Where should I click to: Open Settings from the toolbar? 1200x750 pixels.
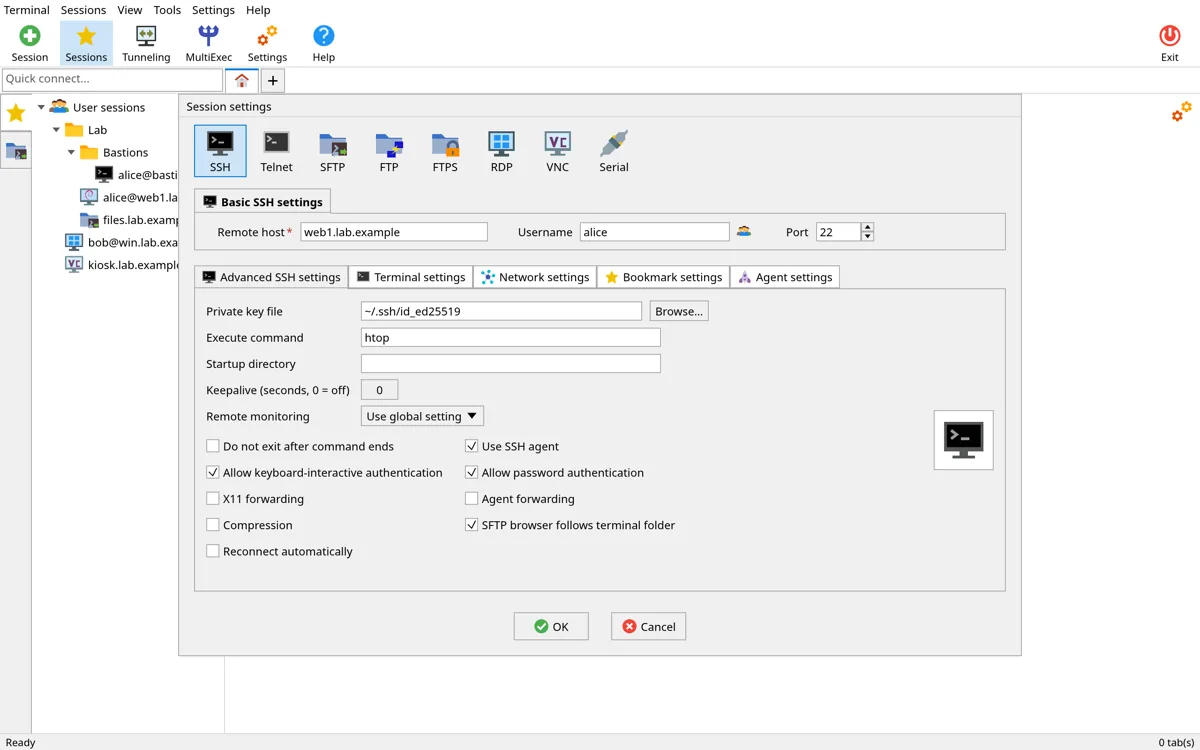pos(267,43)
